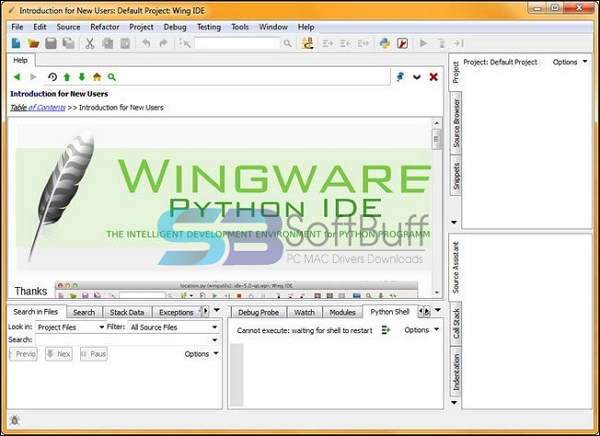Open the Look in Project Files dropdown
Screen dimensions: 600x436
[x=70, y=327]
